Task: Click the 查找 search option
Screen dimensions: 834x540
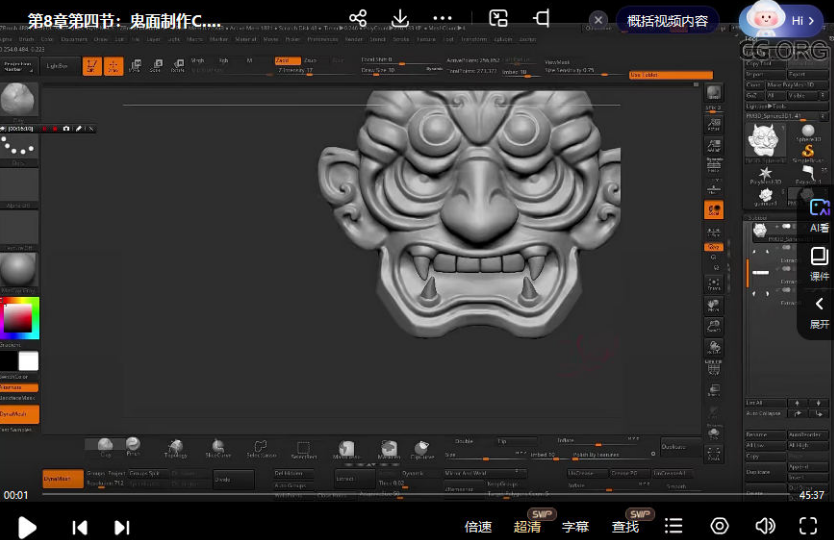Action: 625,527
